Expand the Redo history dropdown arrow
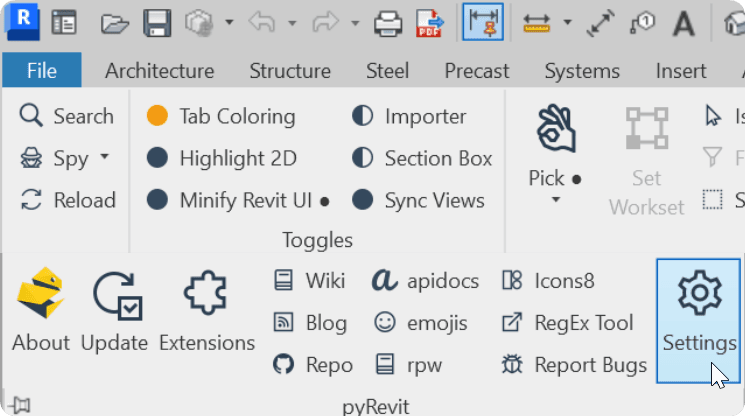 tap(355, 22)
